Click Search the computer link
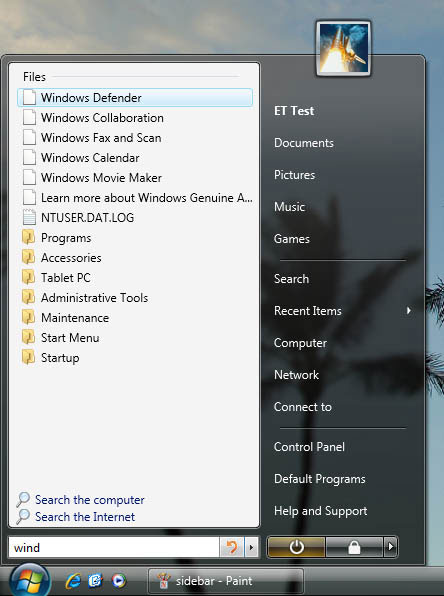This screenshot has width=444, height=596. pyautogui.click(x=90, y=500)
